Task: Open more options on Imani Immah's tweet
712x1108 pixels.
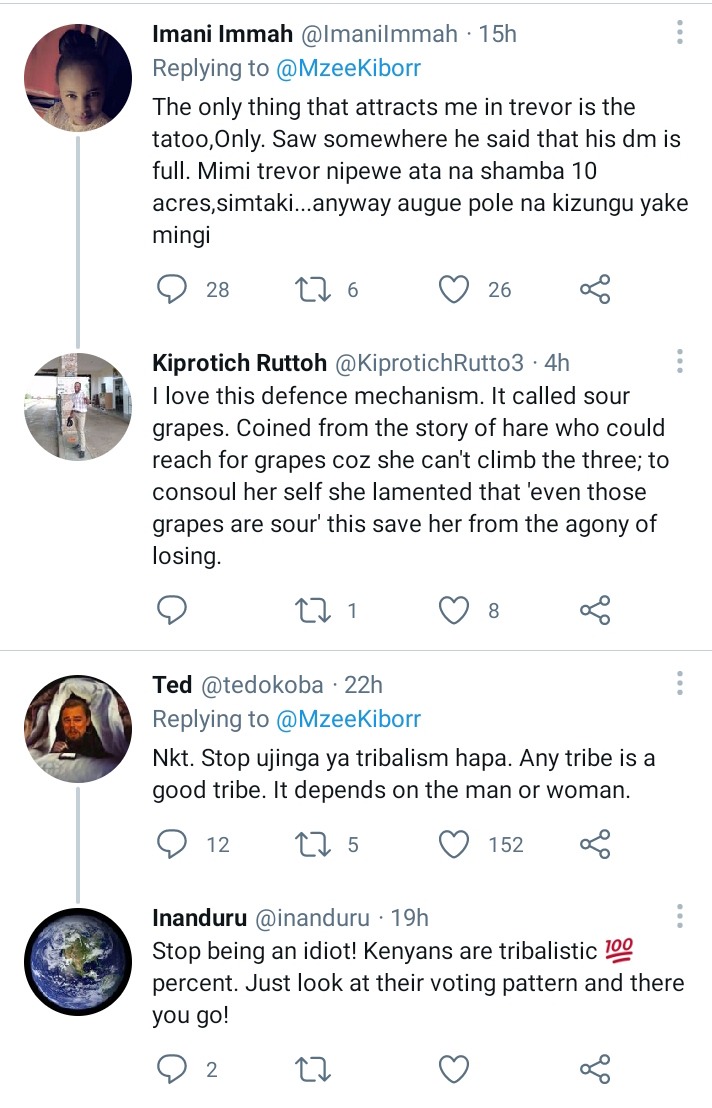Action: (x=680, y=33)
